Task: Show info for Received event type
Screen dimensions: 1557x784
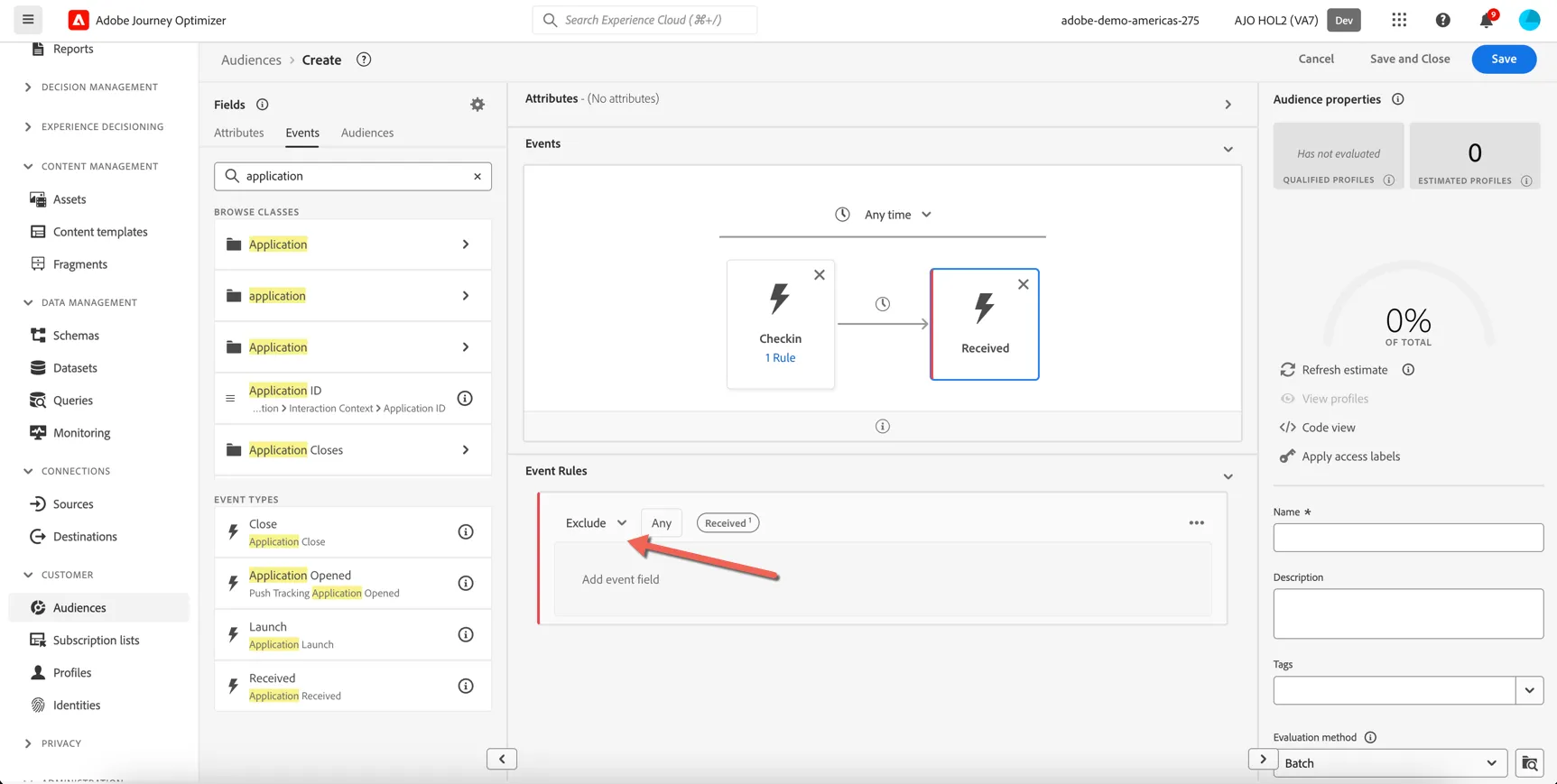Action: 466,686
